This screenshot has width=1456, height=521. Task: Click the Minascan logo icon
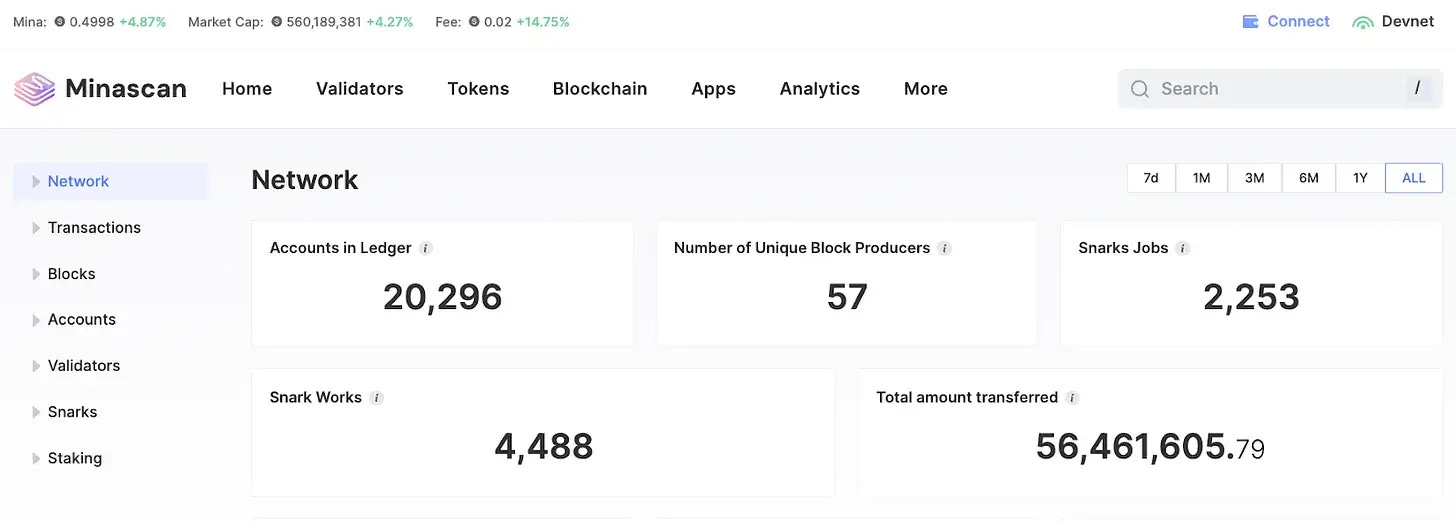(35, 89)
